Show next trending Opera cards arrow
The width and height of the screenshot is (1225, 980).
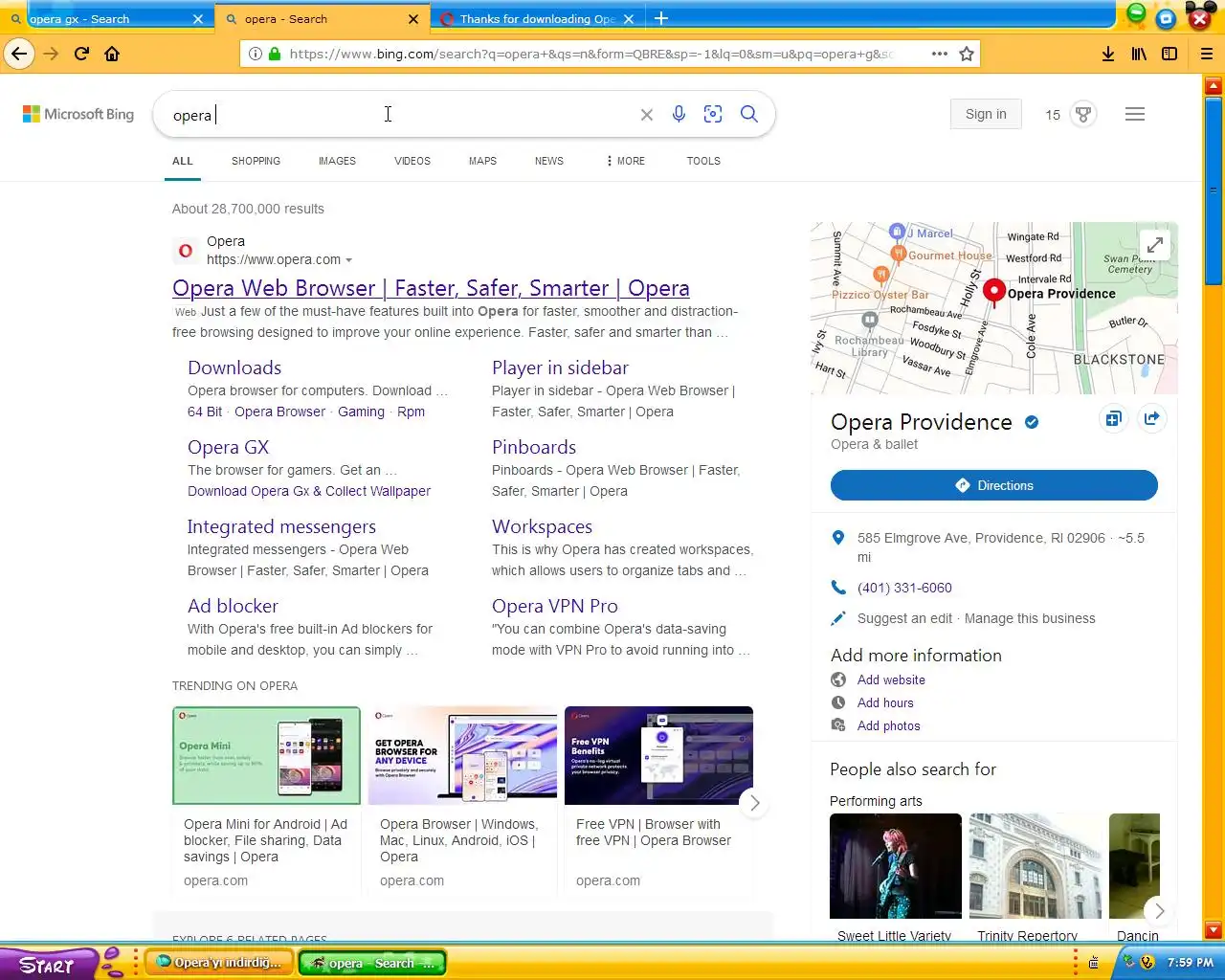[x=754, y=803]
